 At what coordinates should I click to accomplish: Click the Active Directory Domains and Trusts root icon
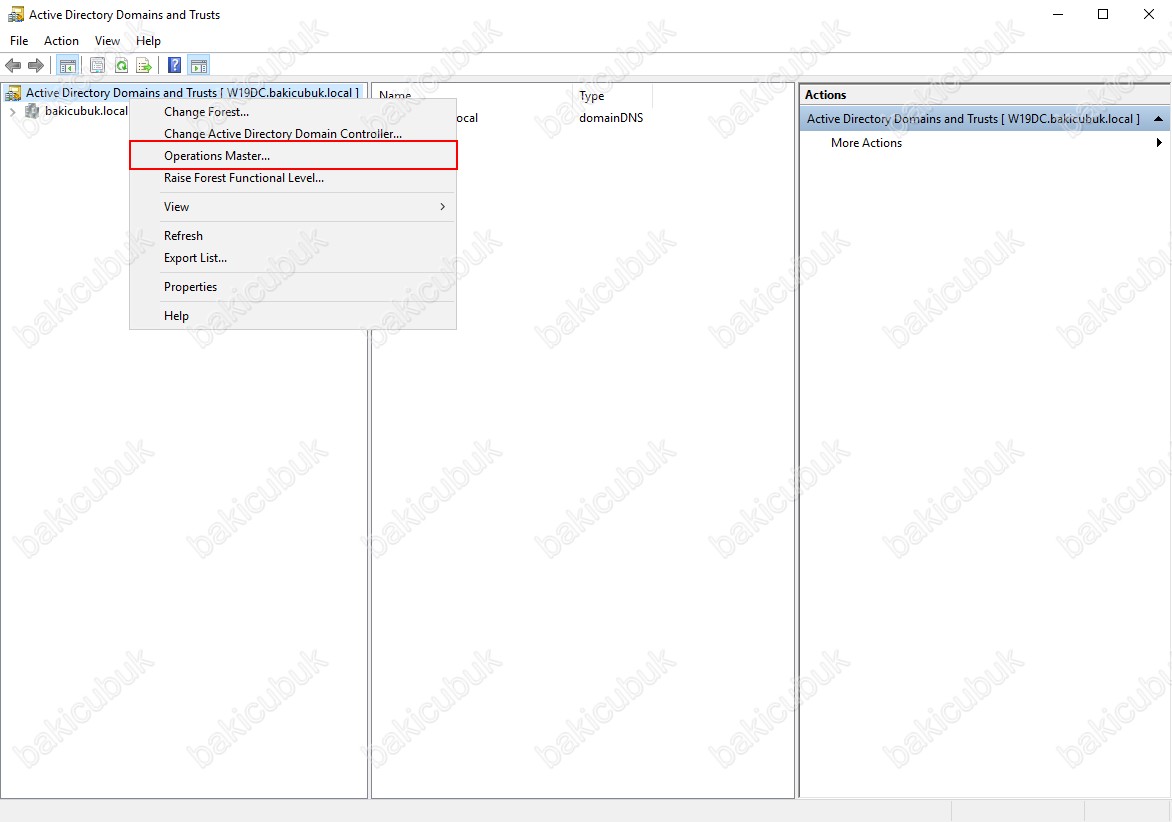13,93
